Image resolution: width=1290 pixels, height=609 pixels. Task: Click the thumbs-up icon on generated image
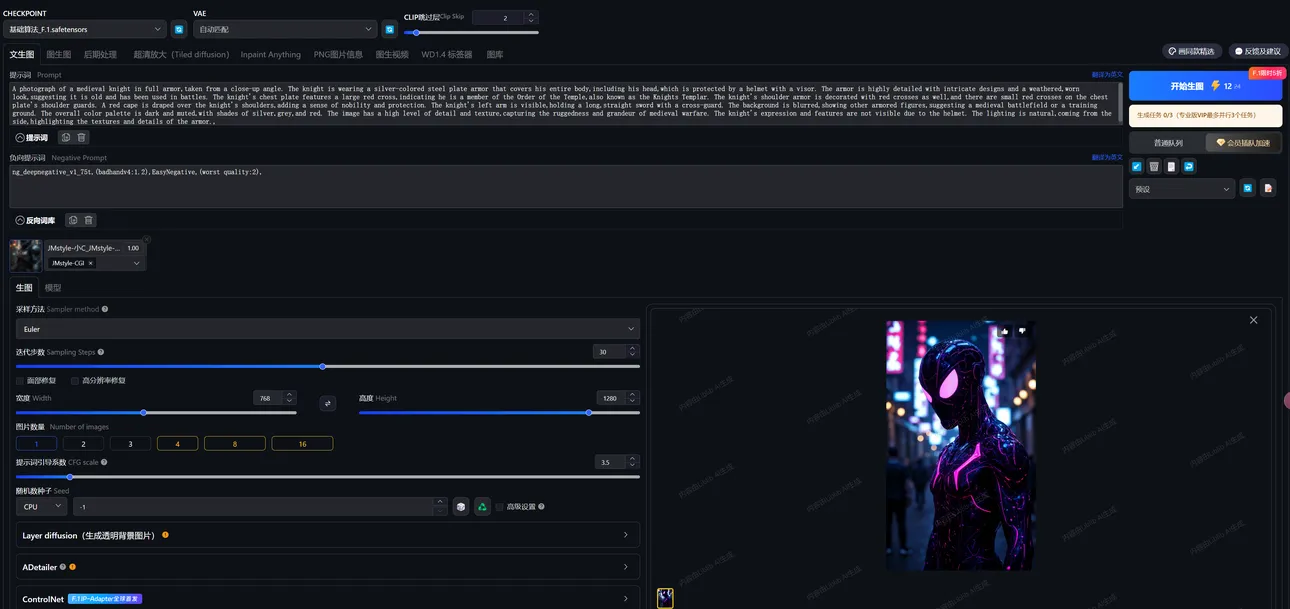click(1004, 331)
